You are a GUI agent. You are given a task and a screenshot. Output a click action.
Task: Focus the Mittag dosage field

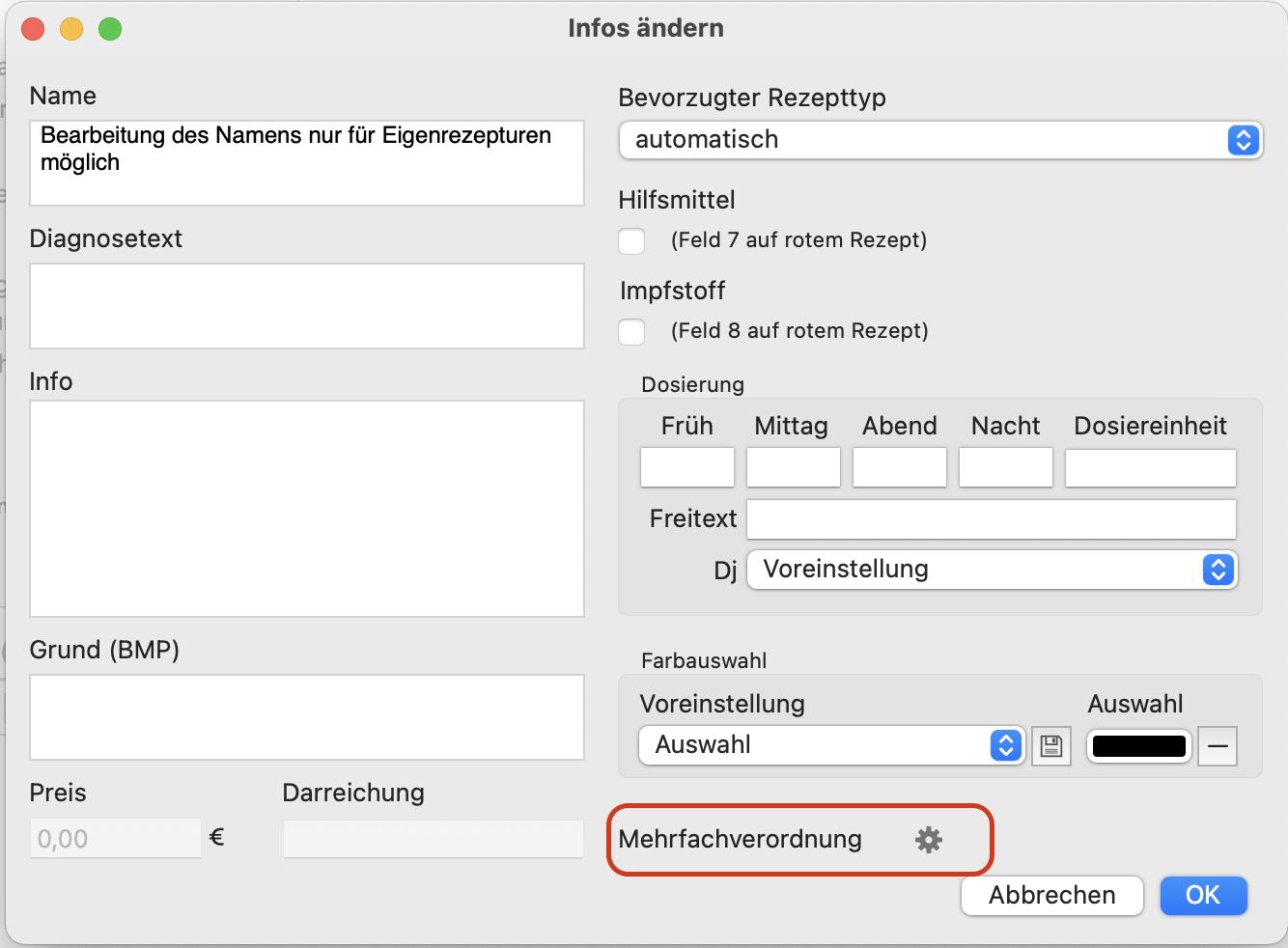[794, 467]
